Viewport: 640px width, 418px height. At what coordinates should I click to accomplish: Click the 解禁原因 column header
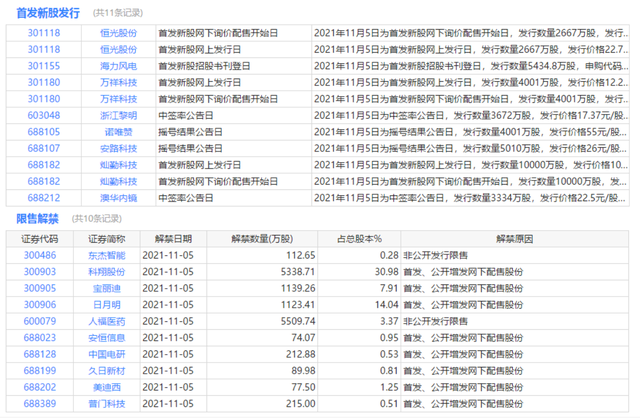coord(514,239)
